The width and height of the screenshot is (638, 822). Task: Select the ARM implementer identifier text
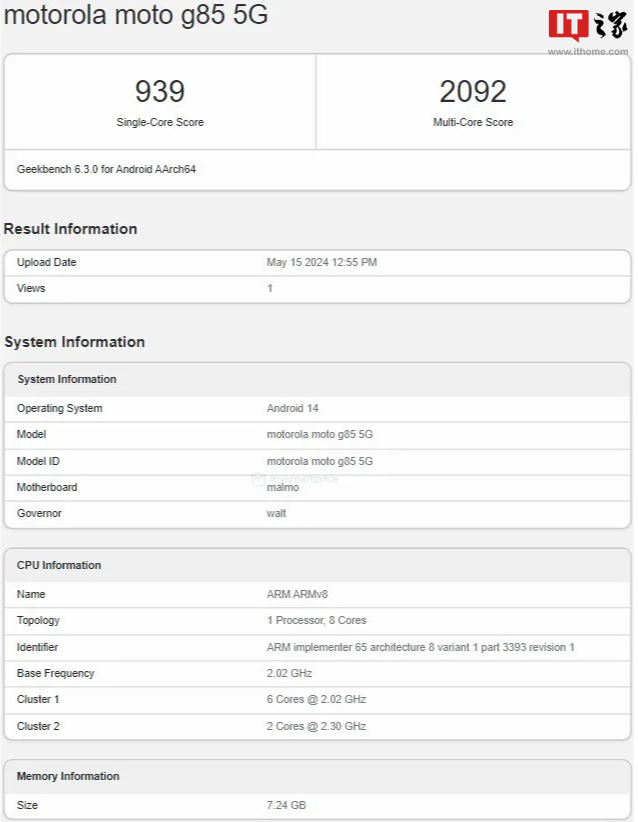pos(420,647)
